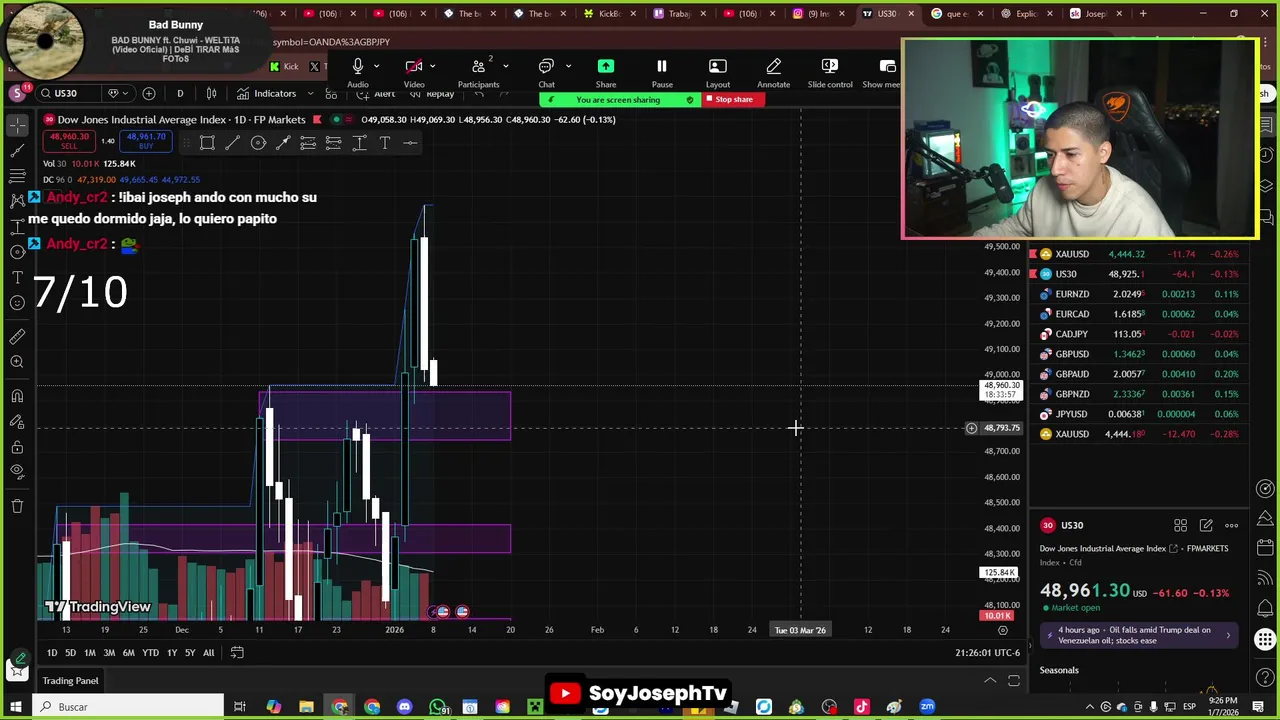The width and height of the screenshot is (1280, 720).
Task: Open the go to date calendar
Action: [237, 653]
